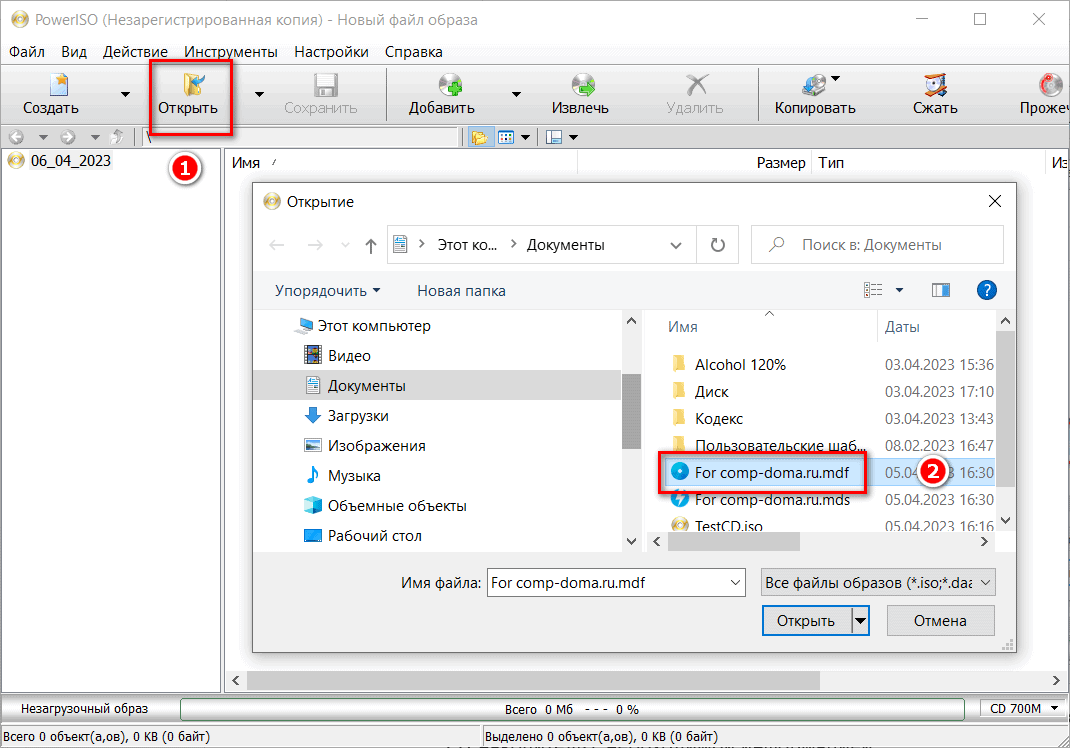
Task: Sort by the Размер column header
Action: (x=781, y=163)
